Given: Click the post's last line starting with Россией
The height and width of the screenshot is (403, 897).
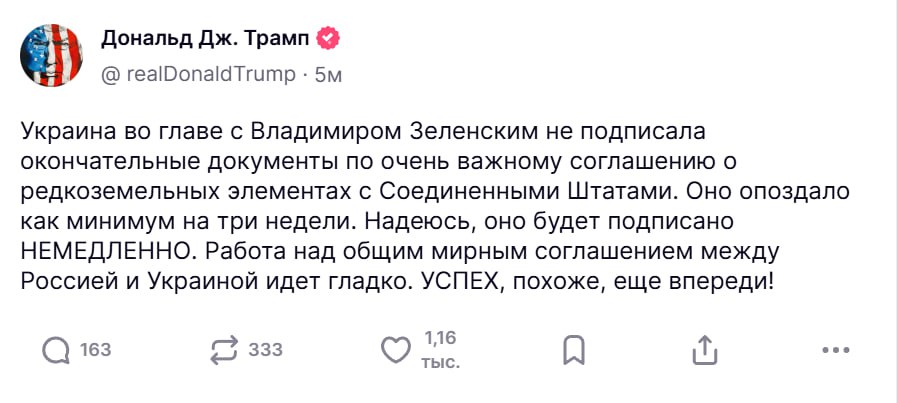Looking at the screenshot, I should 397,280.
